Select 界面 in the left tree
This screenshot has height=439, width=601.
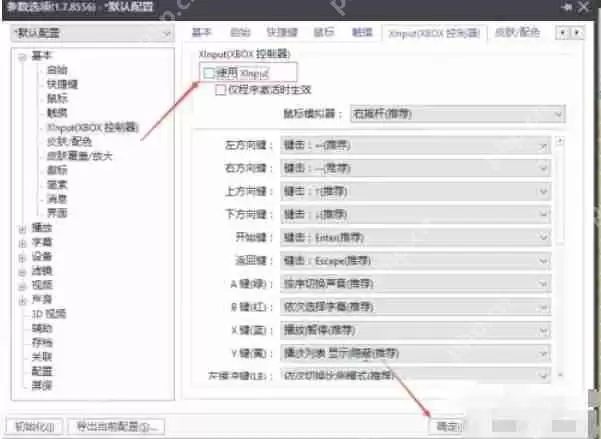tap(57, 213)
